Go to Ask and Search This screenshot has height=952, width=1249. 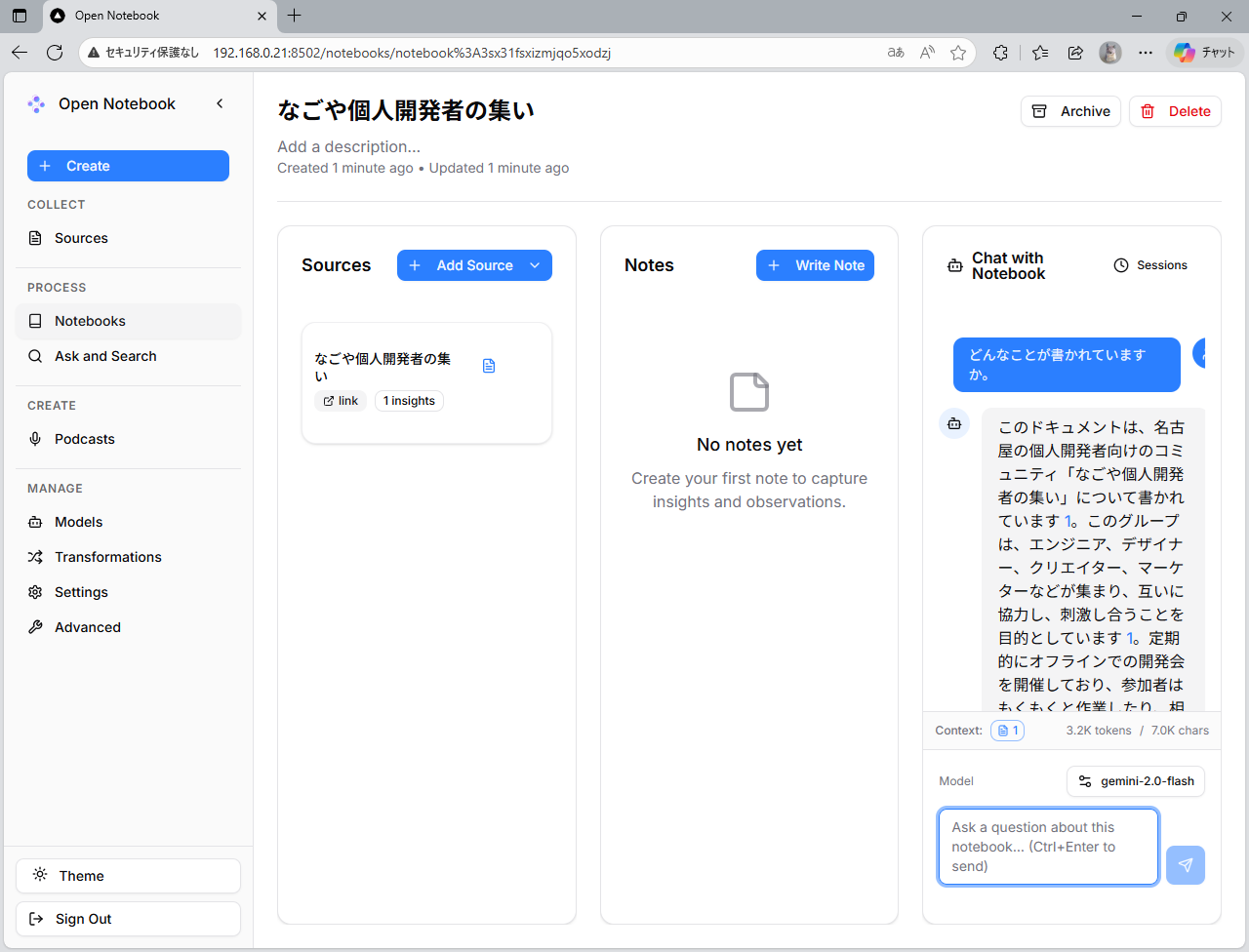(128, 356)
